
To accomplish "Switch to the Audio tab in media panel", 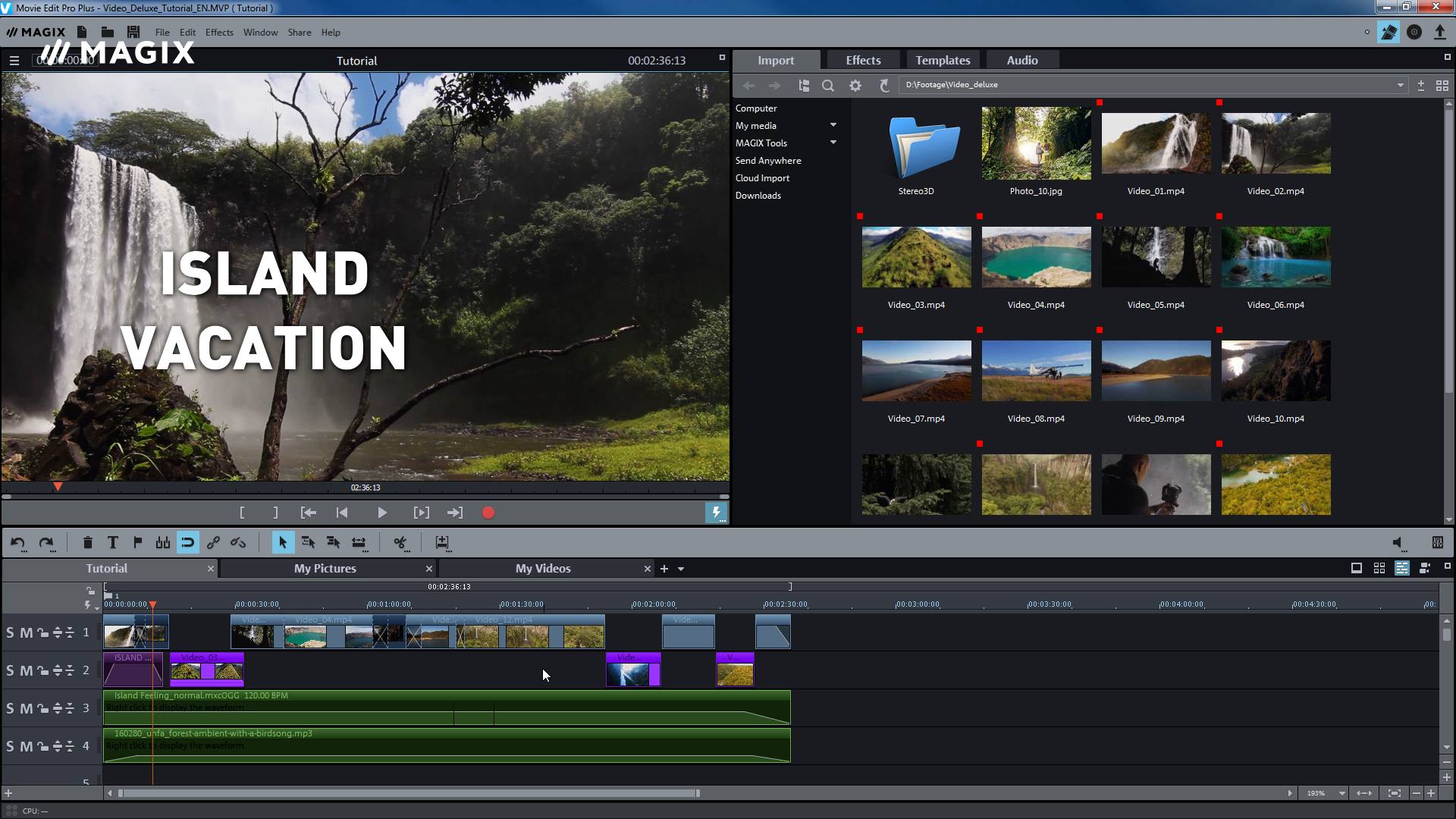I will pyautogui.click(x=1022, y=59).
